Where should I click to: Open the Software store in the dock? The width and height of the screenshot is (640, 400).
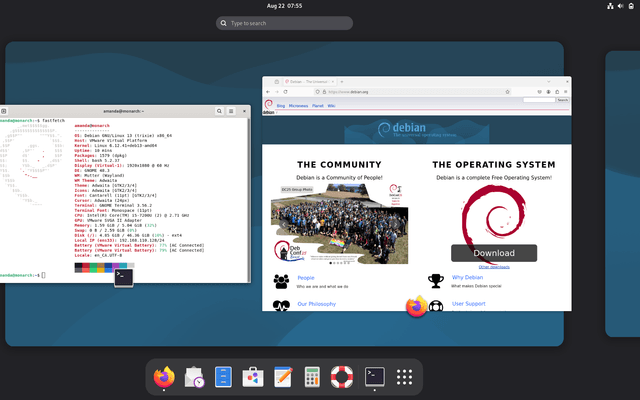coord(253,376)
